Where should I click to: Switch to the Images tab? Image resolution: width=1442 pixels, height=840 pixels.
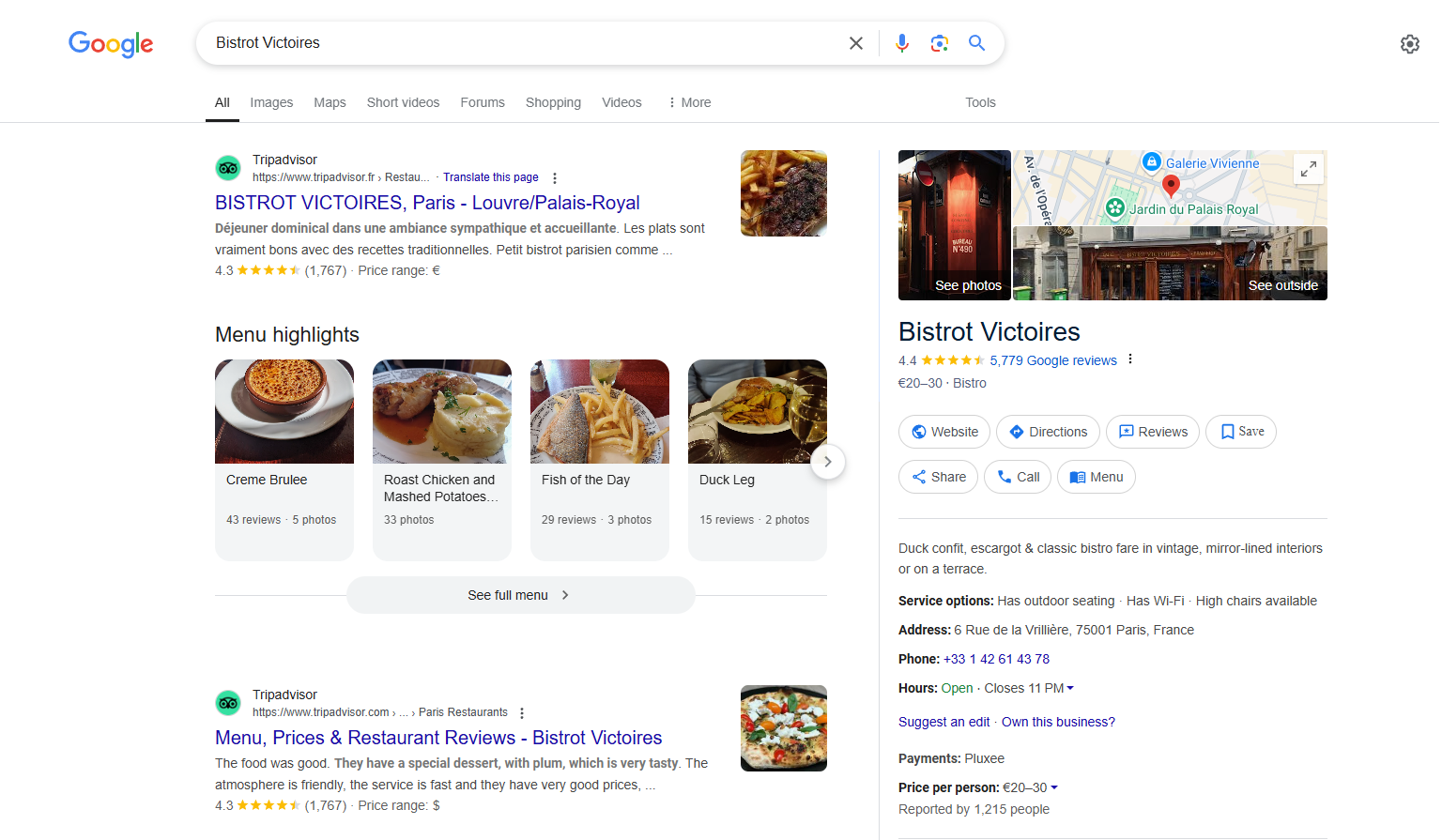(270, 102)
